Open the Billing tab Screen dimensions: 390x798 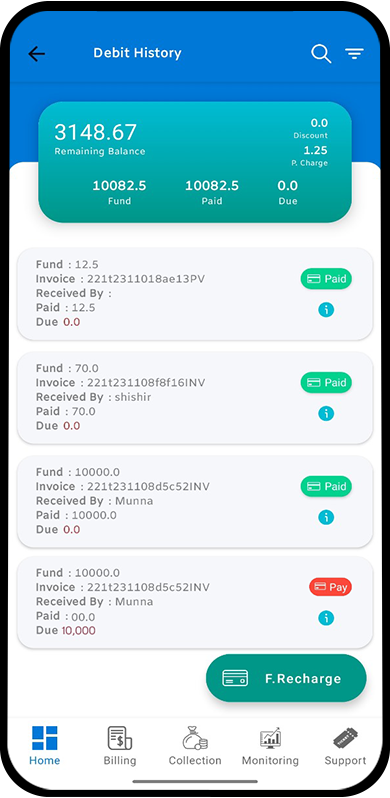tap(120, 746)
